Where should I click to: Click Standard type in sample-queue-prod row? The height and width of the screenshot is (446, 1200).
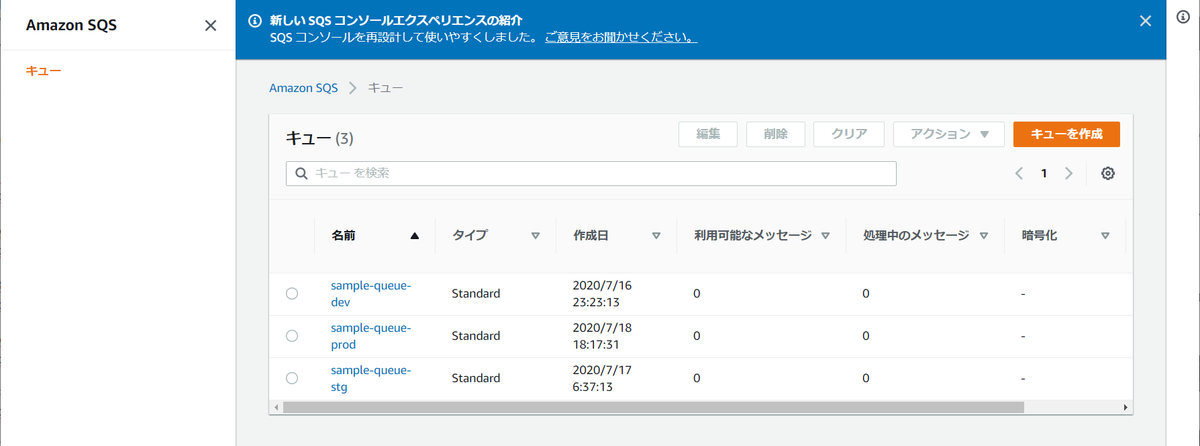[x=476, y=336]
